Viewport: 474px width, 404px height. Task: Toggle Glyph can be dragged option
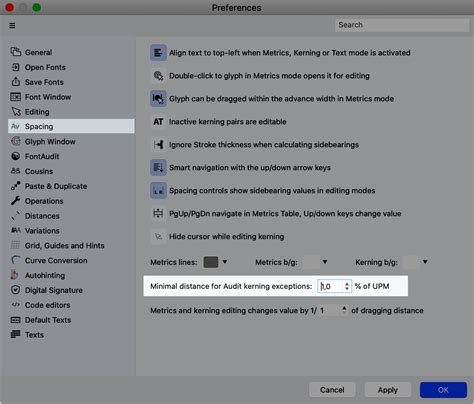click(x=158, y=99)
